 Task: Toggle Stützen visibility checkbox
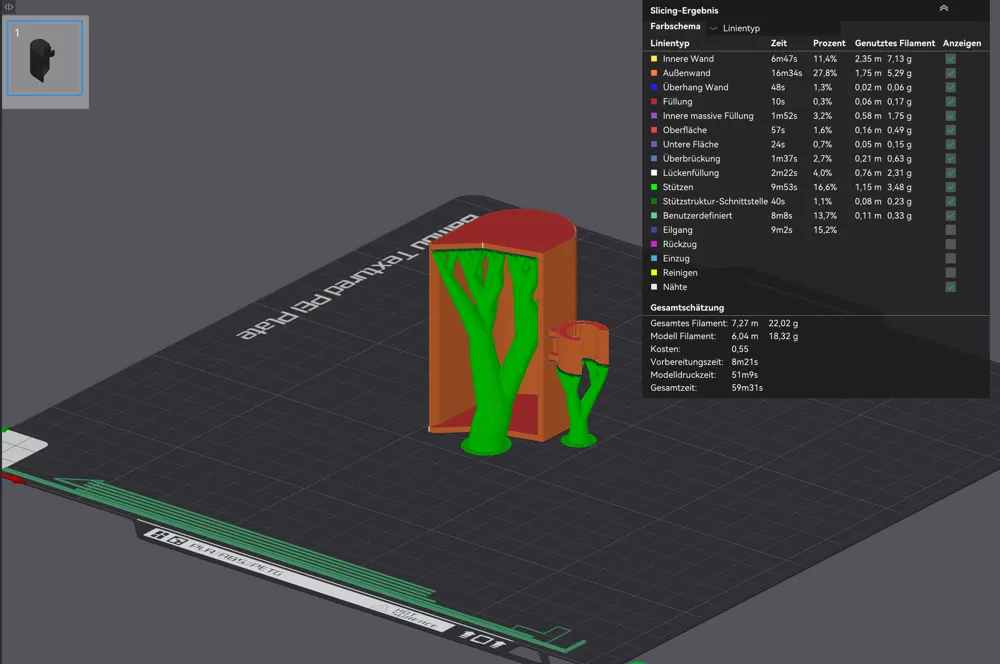coord(950,187)
